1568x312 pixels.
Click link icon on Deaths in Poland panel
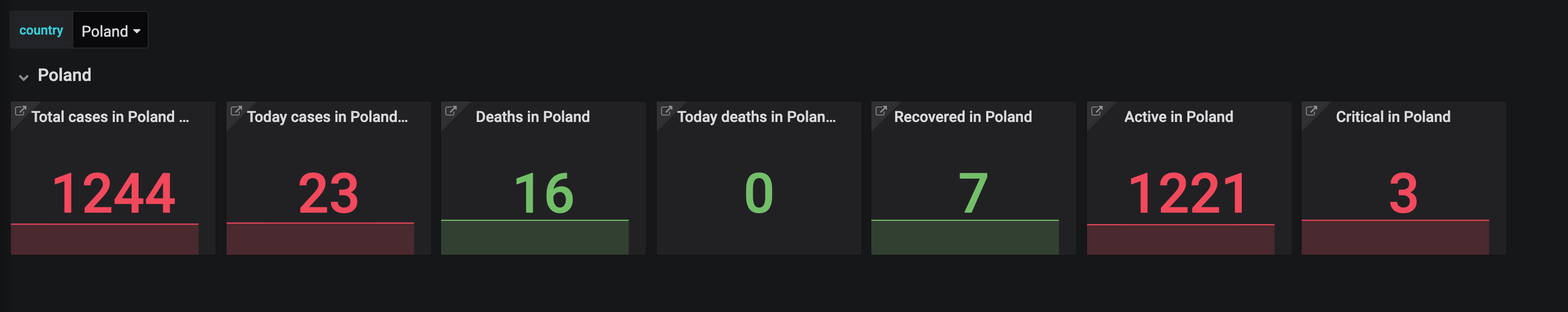(450, 111)
